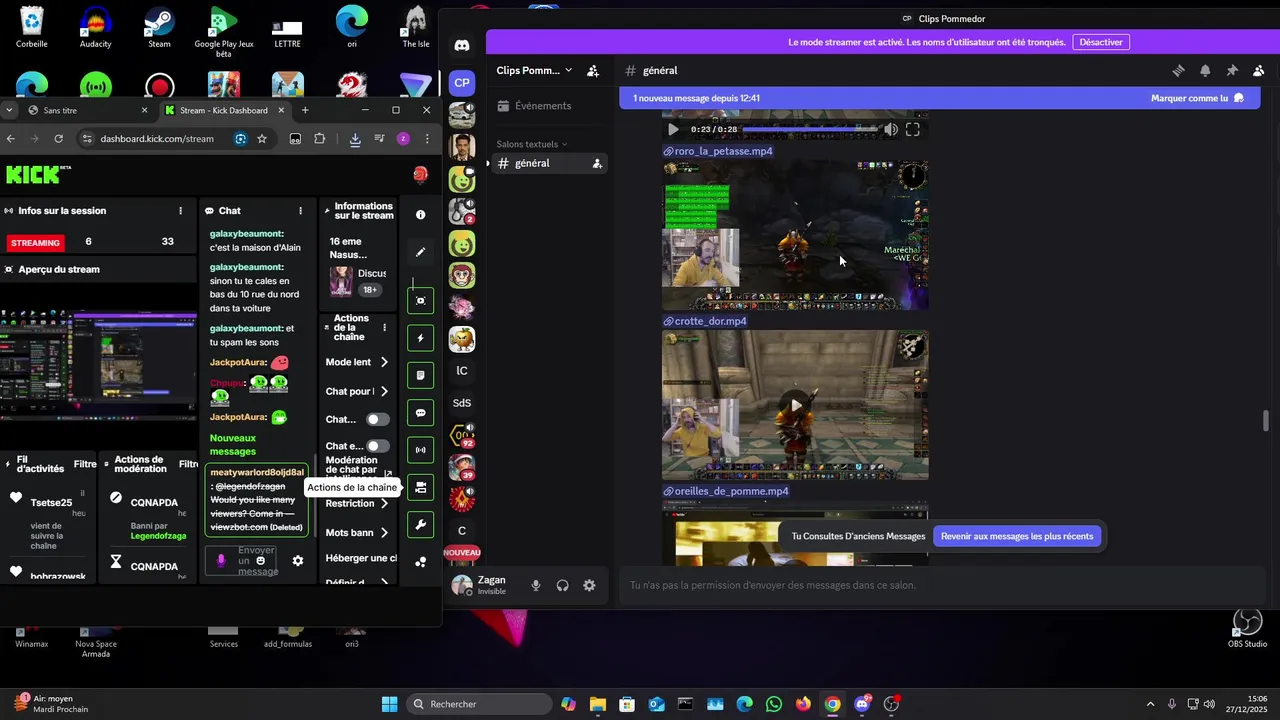Click Revenir aux messages les plus récents
1280x720 pixels.
[1017, 536]
